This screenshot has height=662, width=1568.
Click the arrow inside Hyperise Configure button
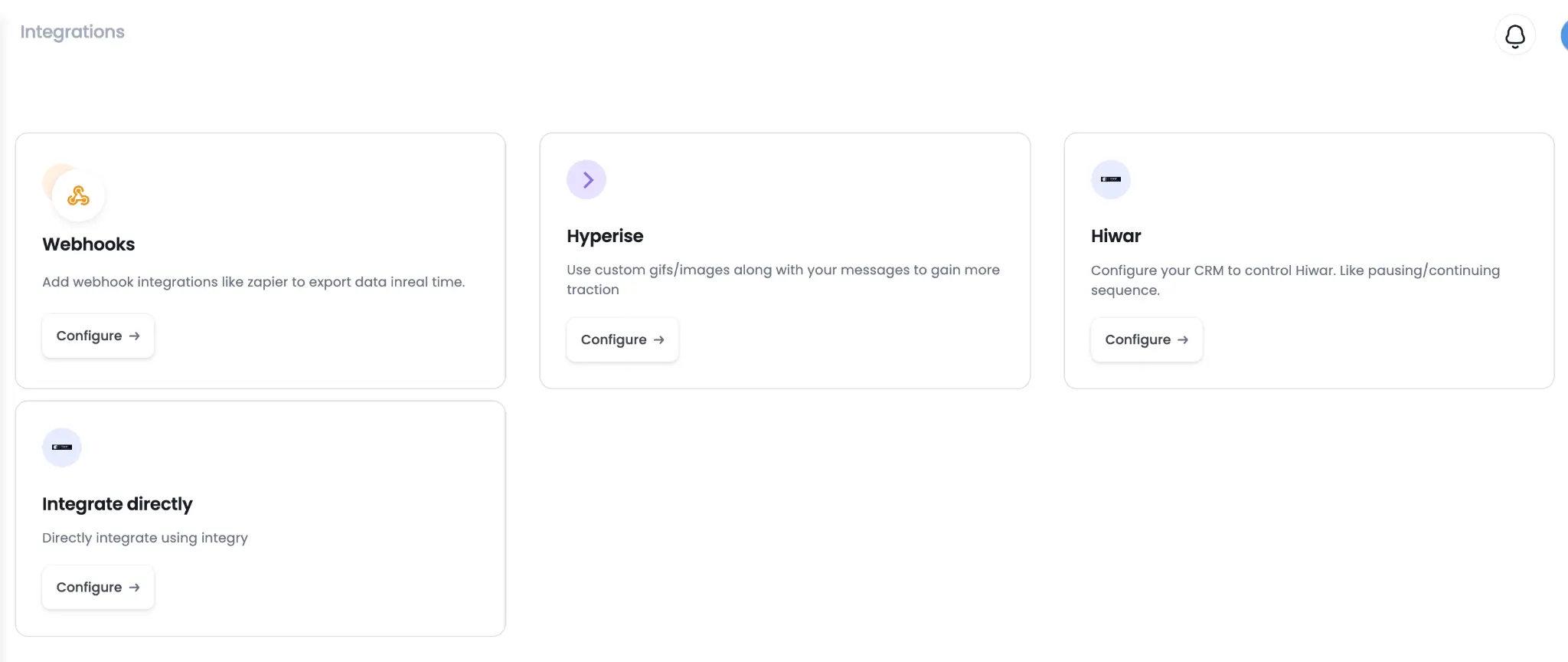(658, 339)
